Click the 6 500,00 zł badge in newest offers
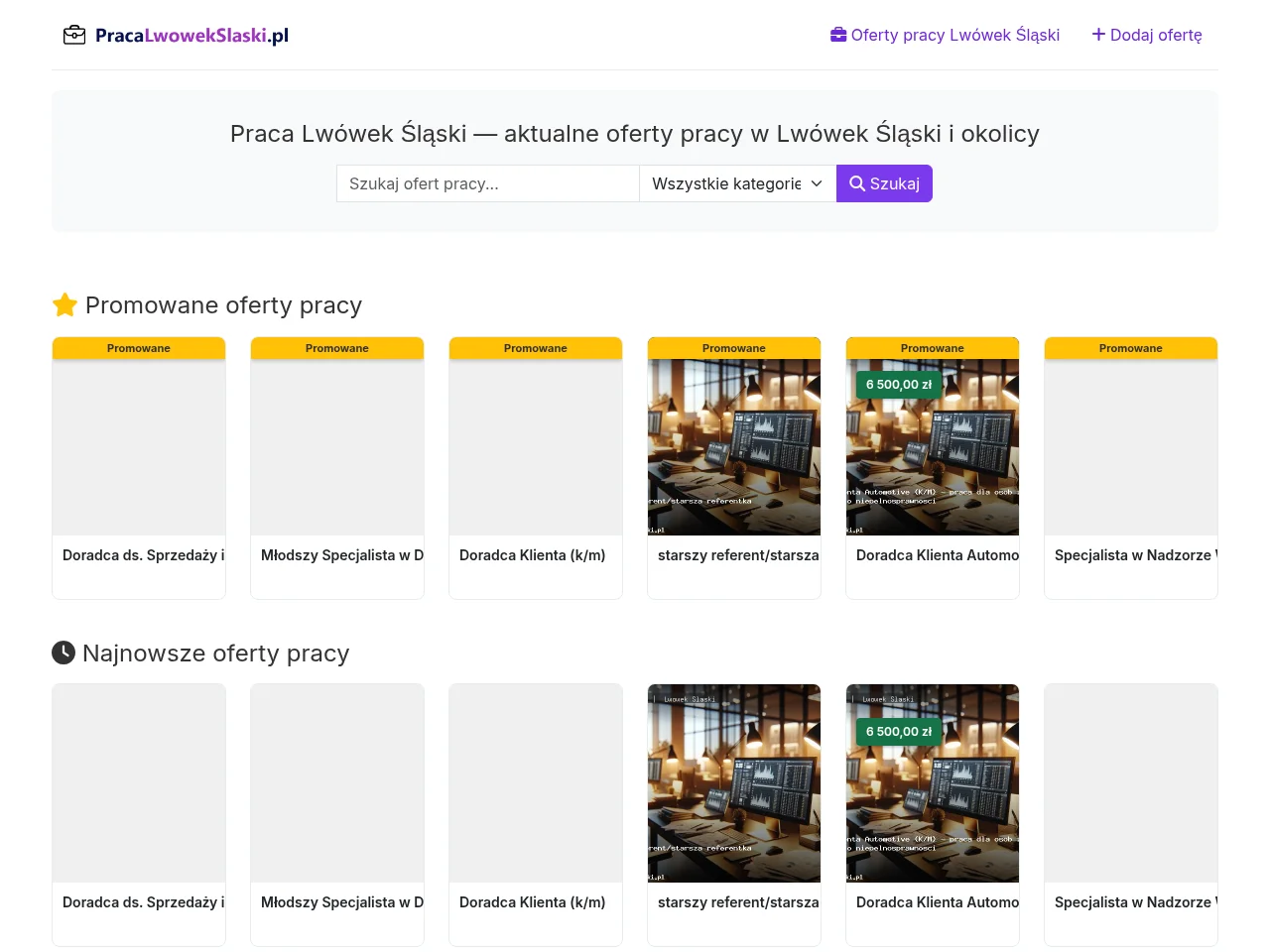The width and height of the screenshot is (1270, 952). (x=899, y=732)
